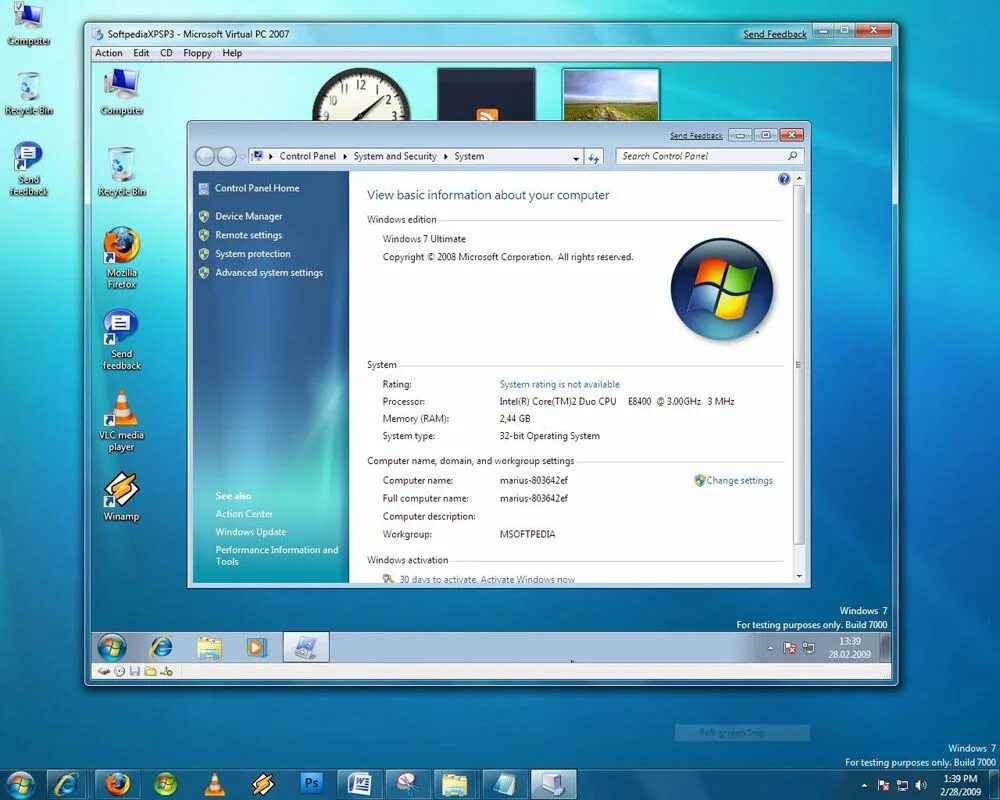Click Virtual PC status bar shared folder icon
Viewport: 1000px width, 800px height.
click(151, 671)
